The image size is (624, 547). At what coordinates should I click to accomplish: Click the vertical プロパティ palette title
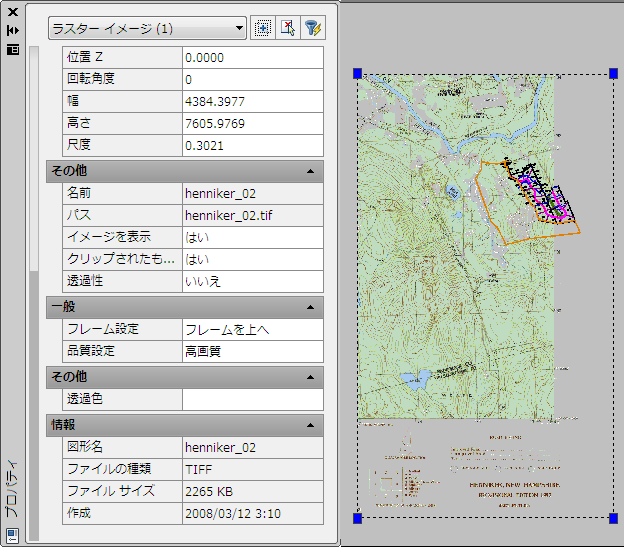(12, 489)
